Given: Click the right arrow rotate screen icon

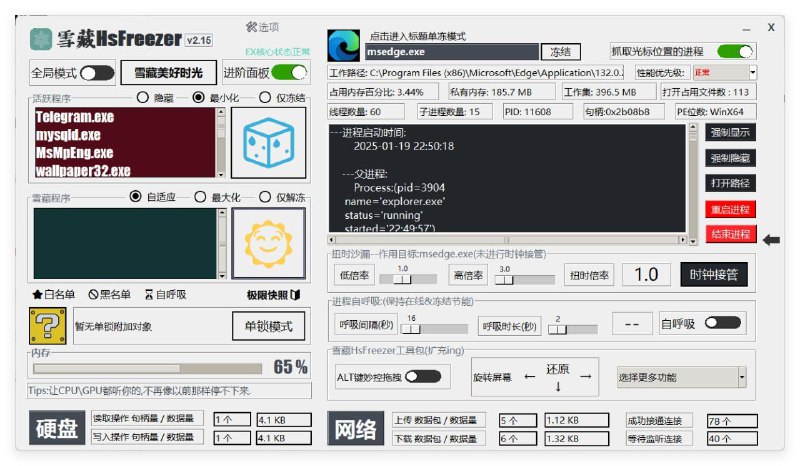Looking at the screenshot, I should 586,377.
